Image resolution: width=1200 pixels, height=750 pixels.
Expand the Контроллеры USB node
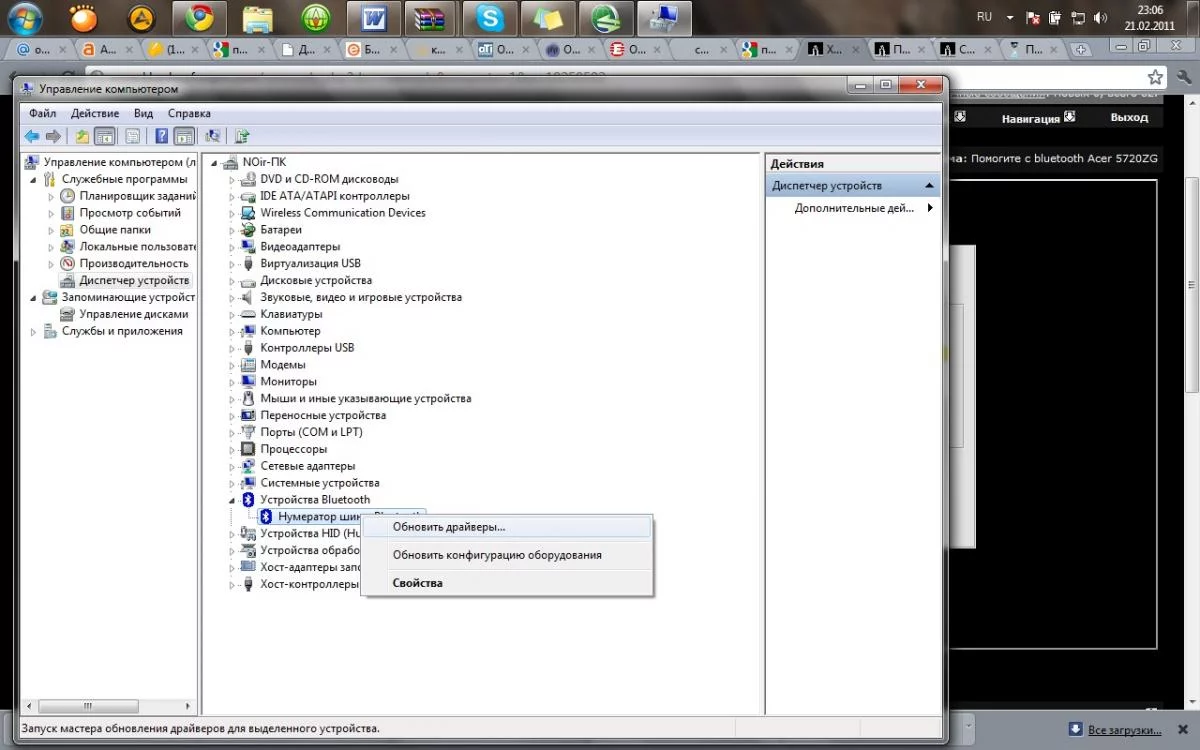[x=233, y=348]
